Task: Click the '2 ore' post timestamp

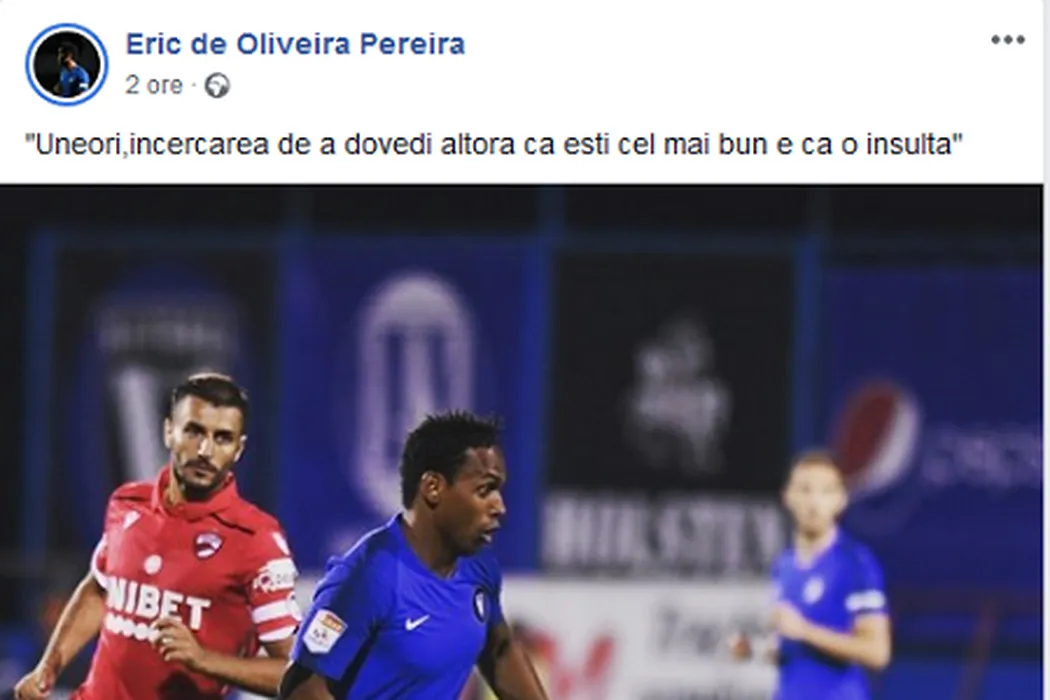Action: point(154,86)
